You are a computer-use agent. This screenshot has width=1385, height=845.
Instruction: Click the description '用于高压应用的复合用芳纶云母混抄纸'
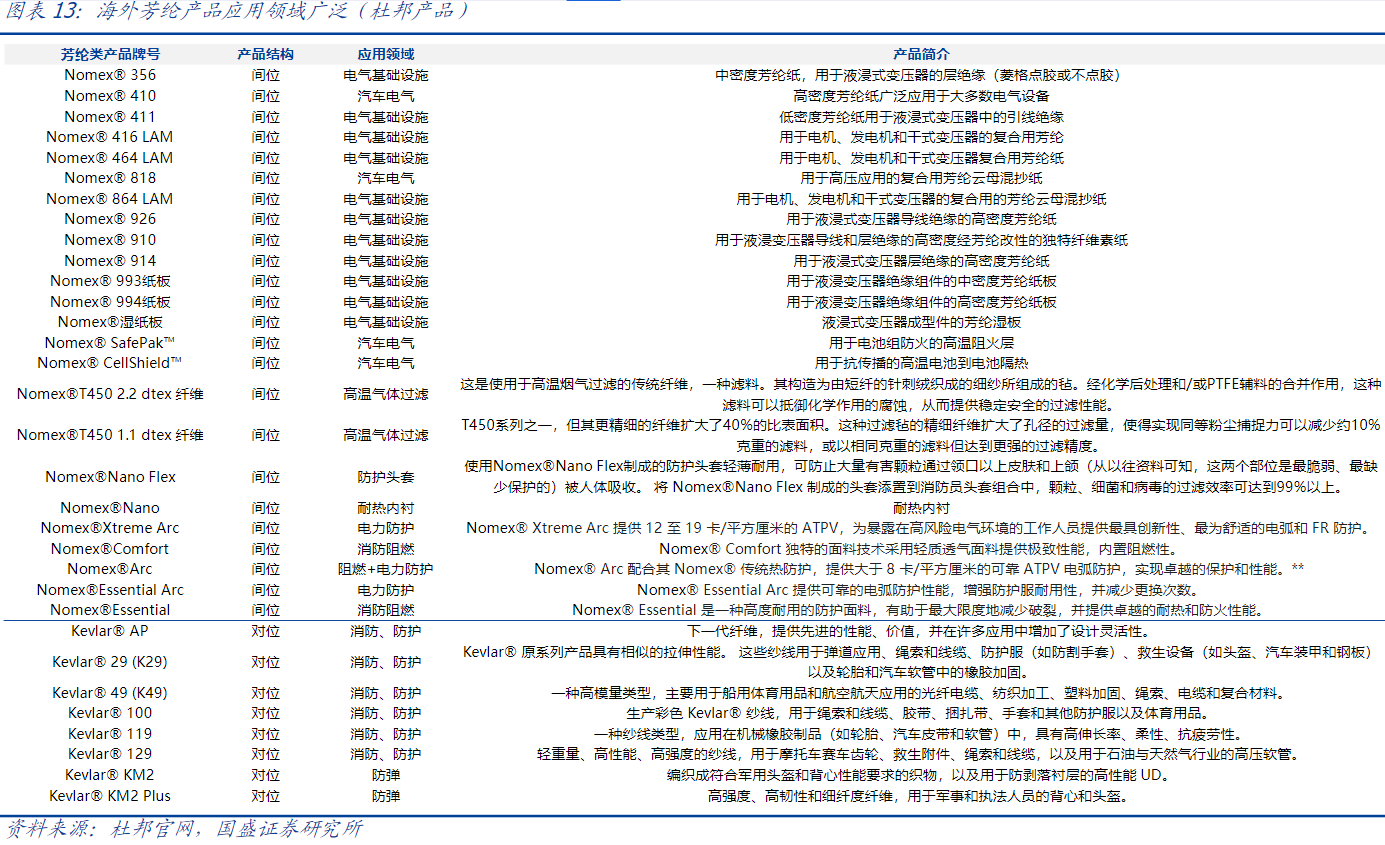[921, 178]
